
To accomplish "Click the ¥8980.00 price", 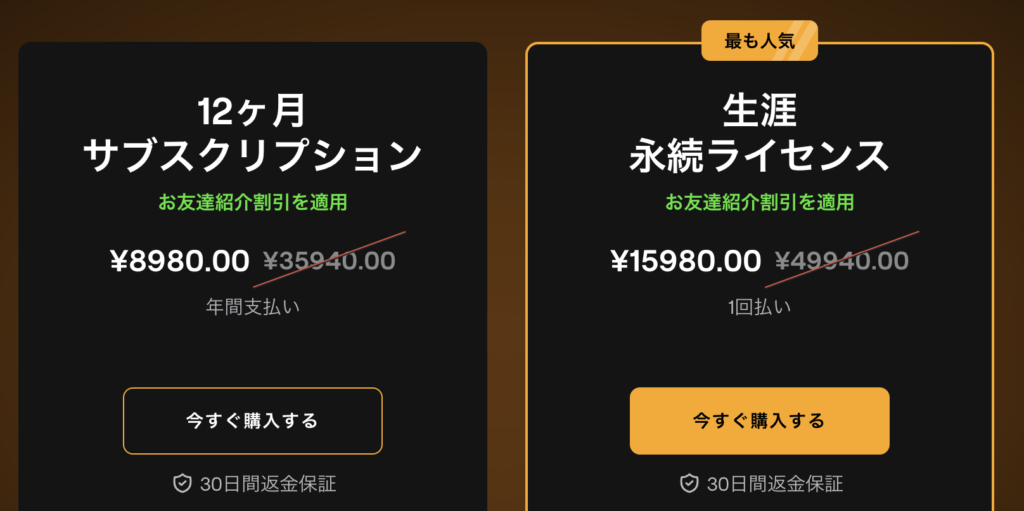I will pos(180,261).
